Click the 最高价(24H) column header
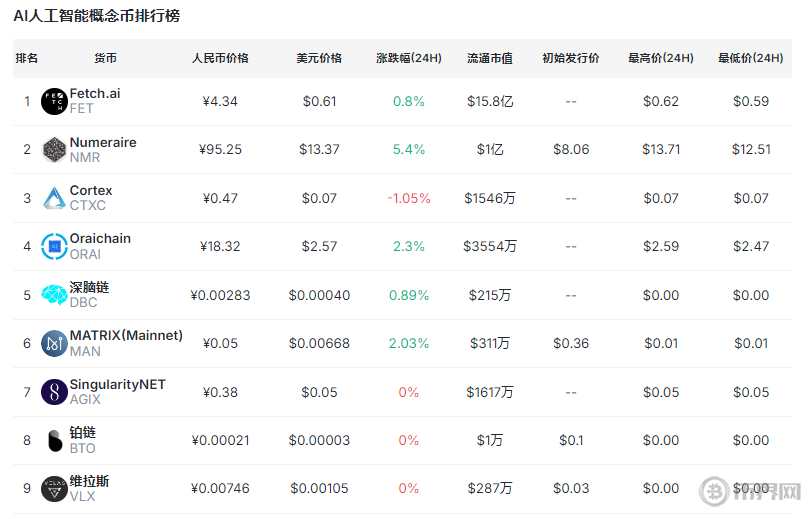This screenshot has height=519, width=812. pyautogui.click(x=661, y=58)
